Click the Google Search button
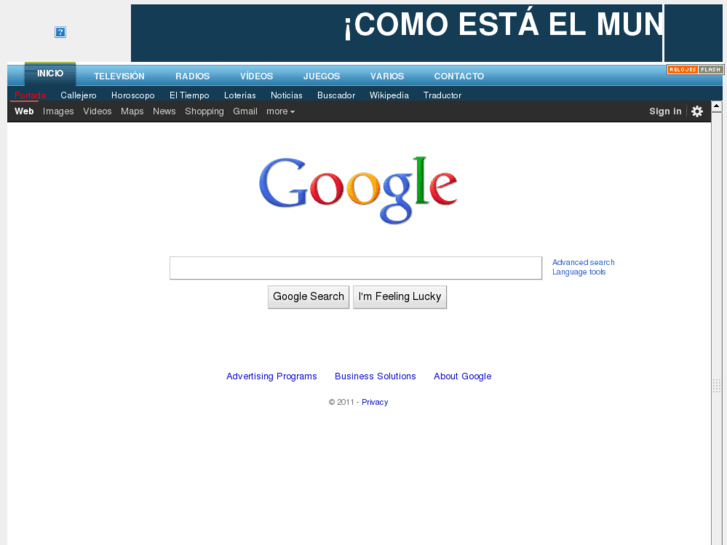This screenshot has width=727, height=545. click(308, 297)
